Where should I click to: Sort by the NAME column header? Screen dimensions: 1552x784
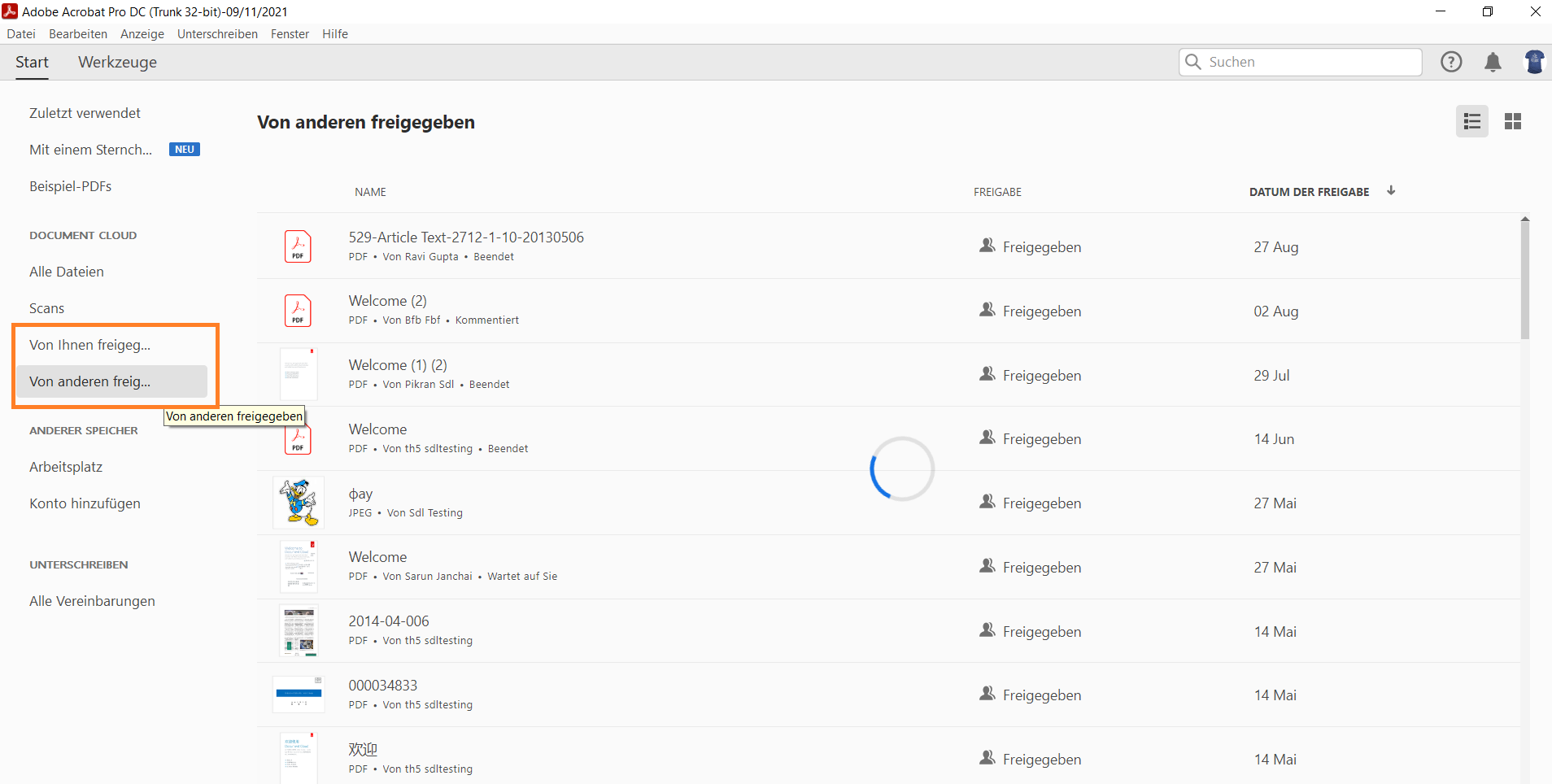pyautogui.click(x=370, y=192)
